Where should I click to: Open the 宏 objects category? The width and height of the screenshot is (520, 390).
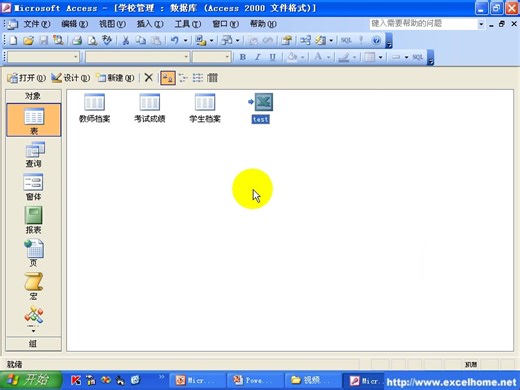34,286
